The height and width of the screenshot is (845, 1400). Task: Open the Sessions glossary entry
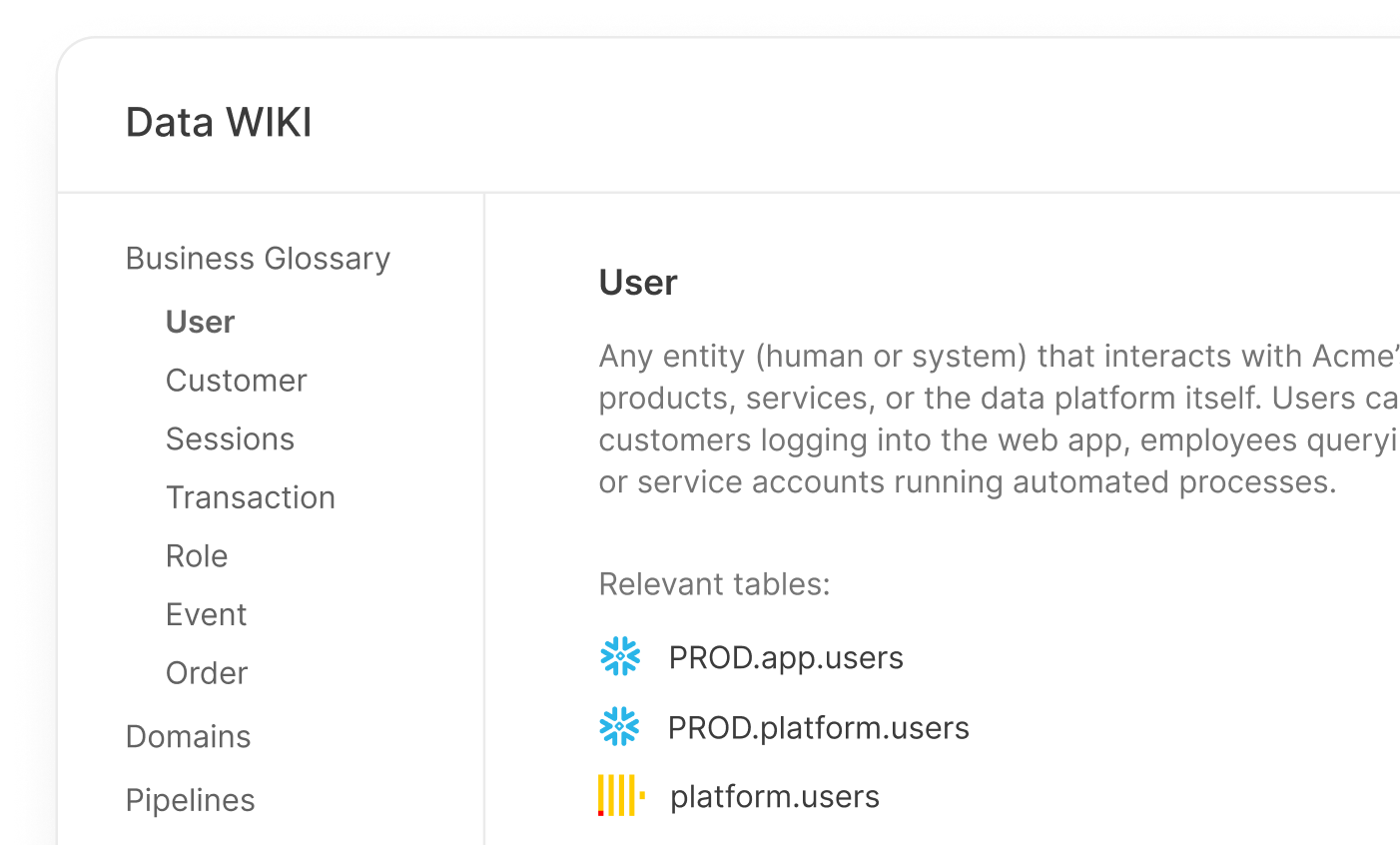(x=230, y=439)
